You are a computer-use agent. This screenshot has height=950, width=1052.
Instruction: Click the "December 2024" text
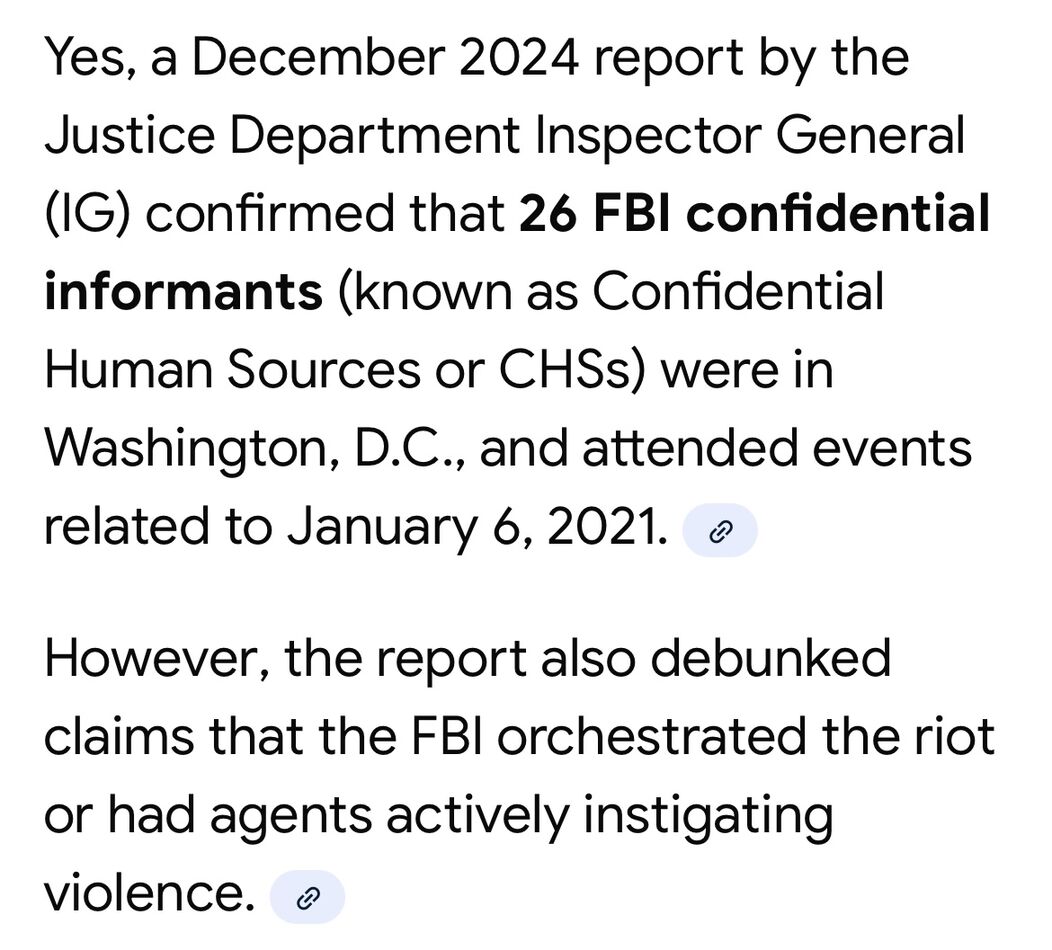[x=385, y=59]
